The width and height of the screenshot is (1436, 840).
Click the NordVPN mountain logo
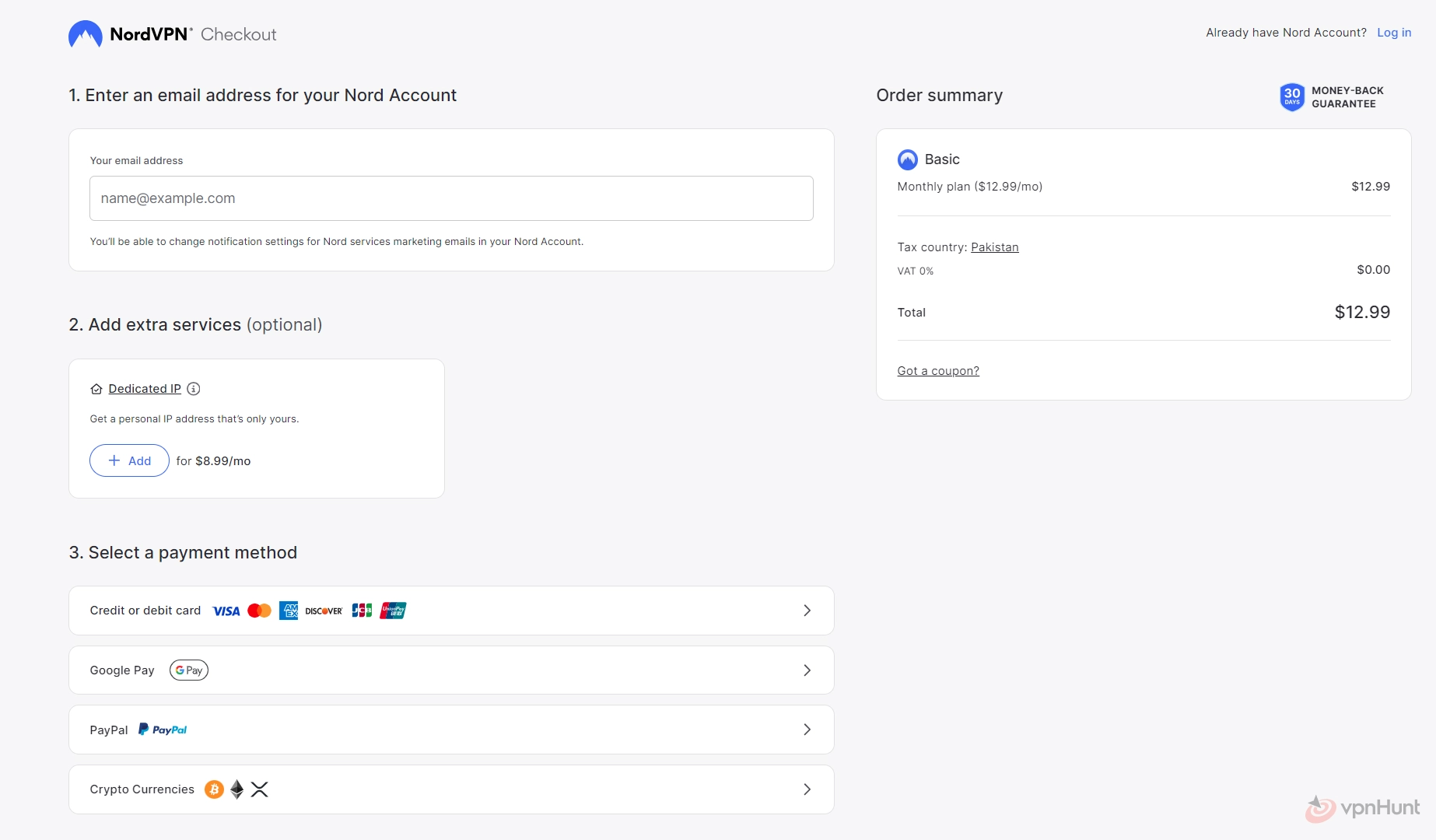point(86,34)
